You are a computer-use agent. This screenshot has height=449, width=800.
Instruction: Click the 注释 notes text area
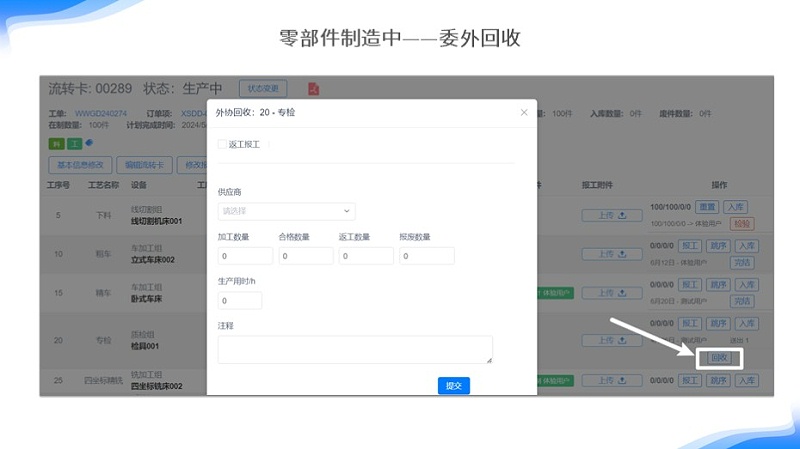pyautogui.click(x=355, y=349)
